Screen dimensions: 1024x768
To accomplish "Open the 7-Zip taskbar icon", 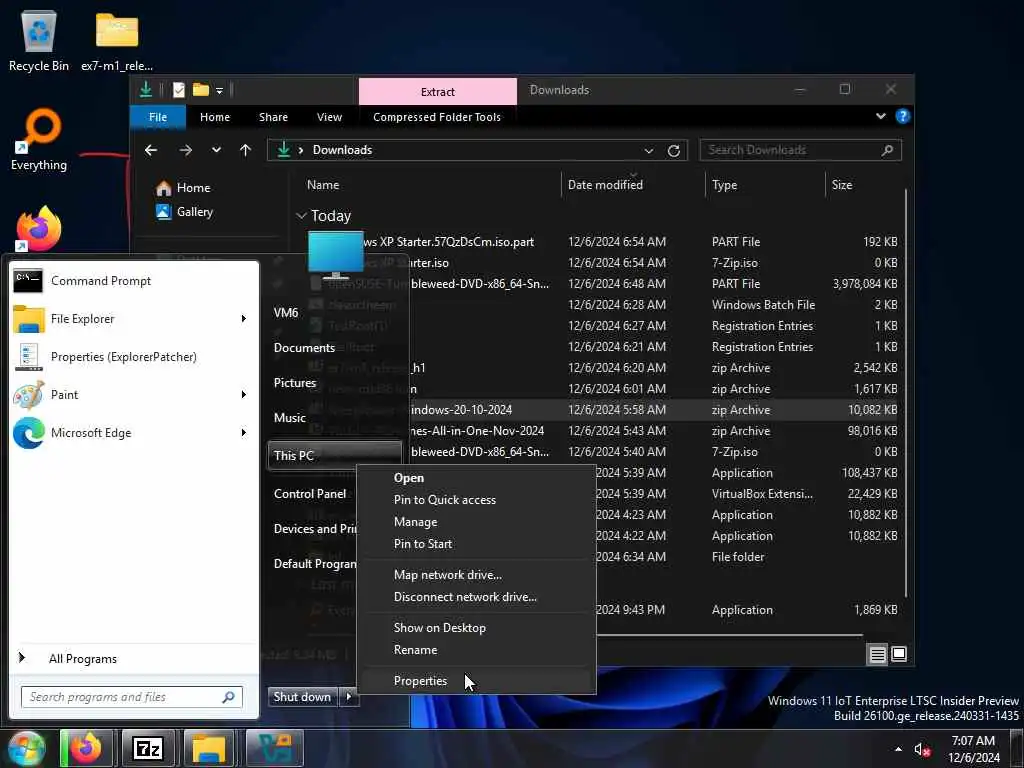I will [x=148, y=748].
